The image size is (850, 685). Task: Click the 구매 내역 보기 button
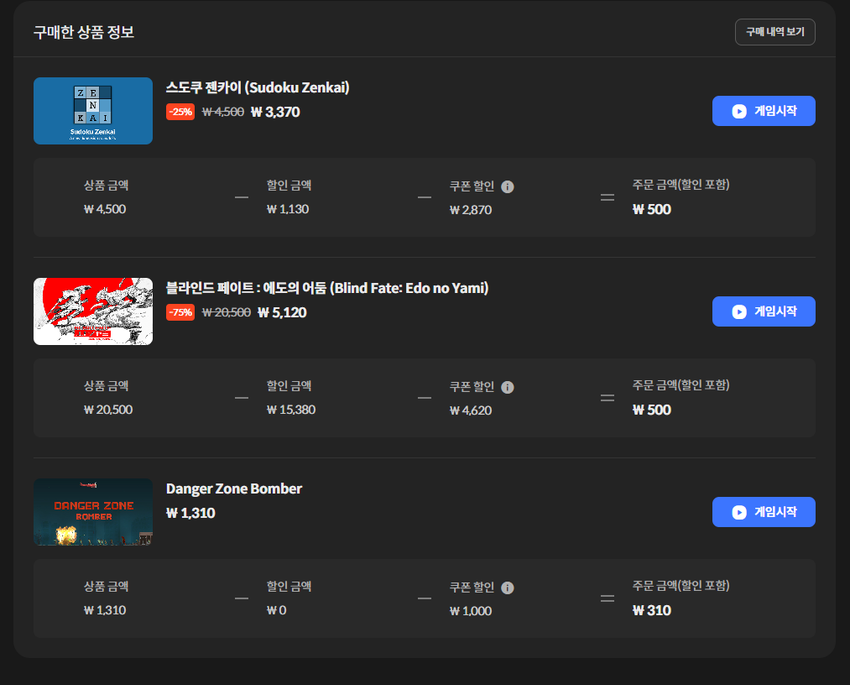click(775, 32)
